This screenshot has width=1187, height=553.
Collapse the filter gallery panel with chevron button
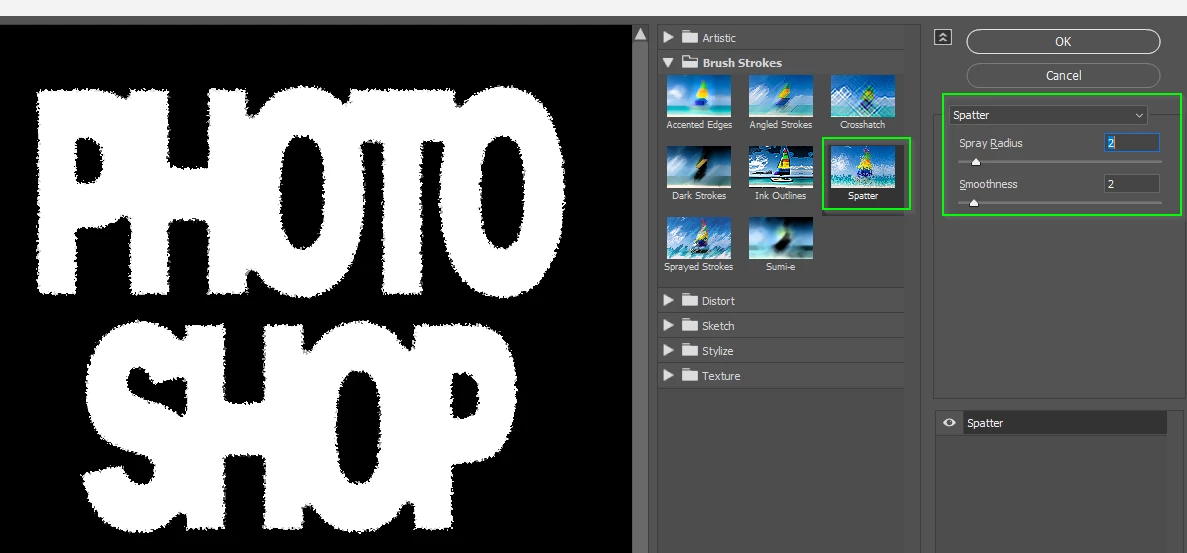point(942,37)
